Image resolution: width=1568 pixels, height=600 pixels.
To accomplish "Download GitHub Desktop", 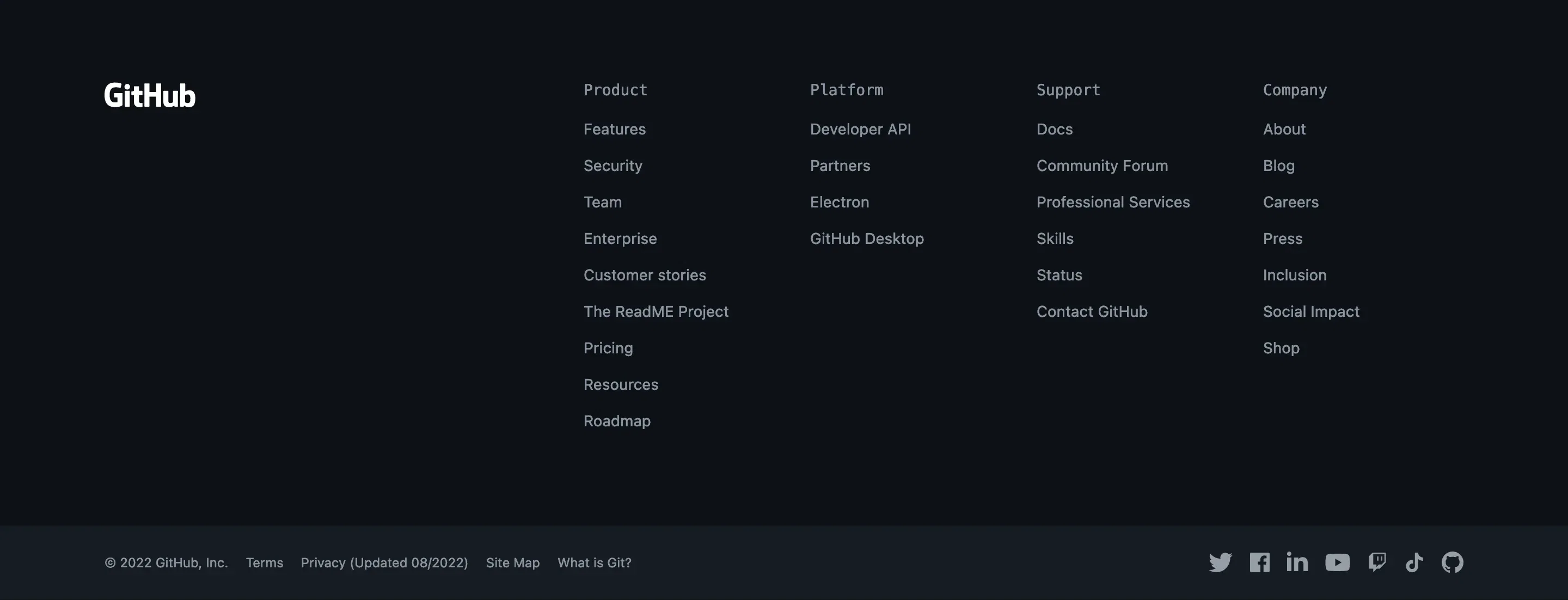I will (x=867, y=238).
